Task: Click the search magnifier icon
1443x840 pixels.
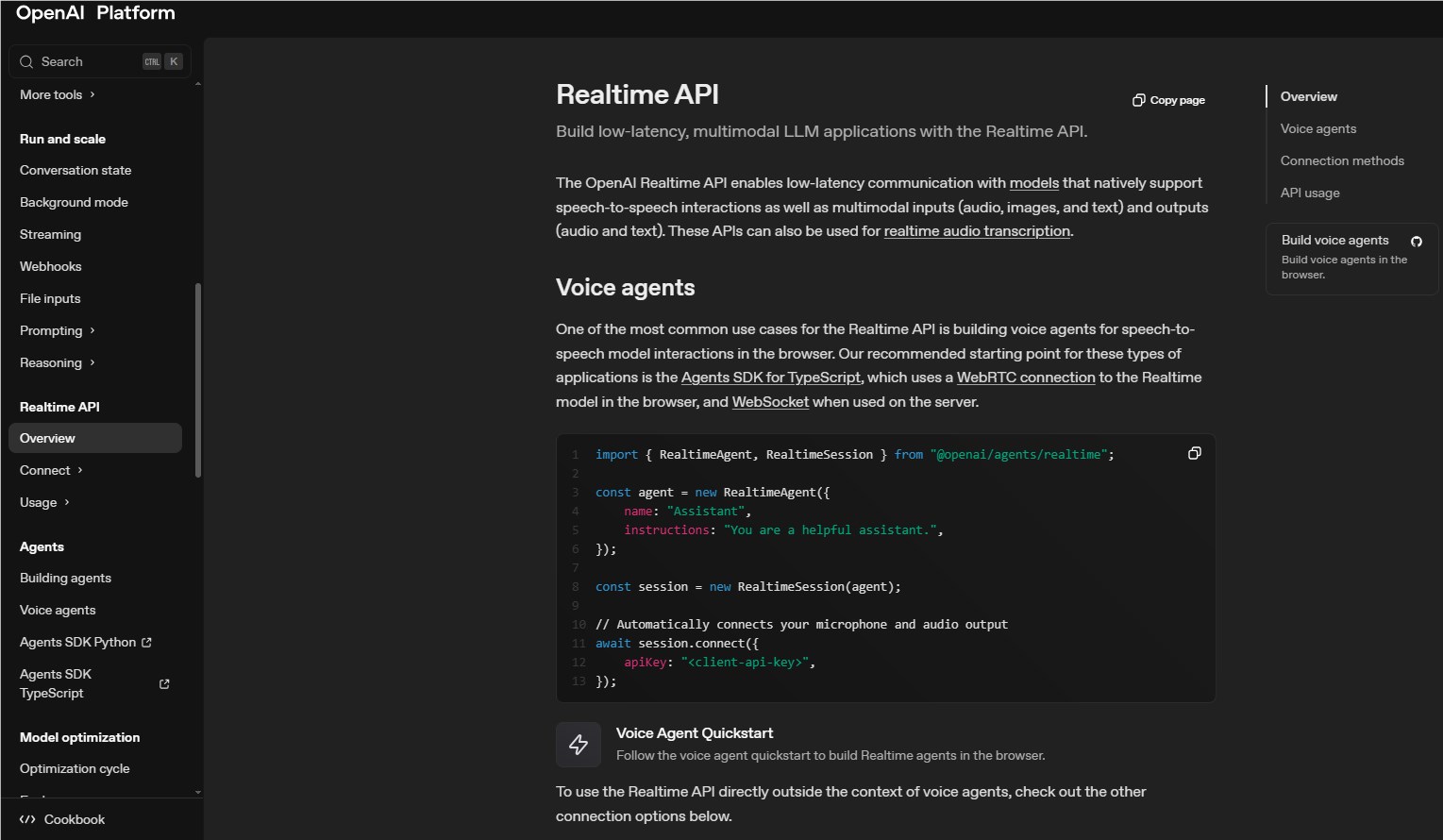Action: click(25, 60)
